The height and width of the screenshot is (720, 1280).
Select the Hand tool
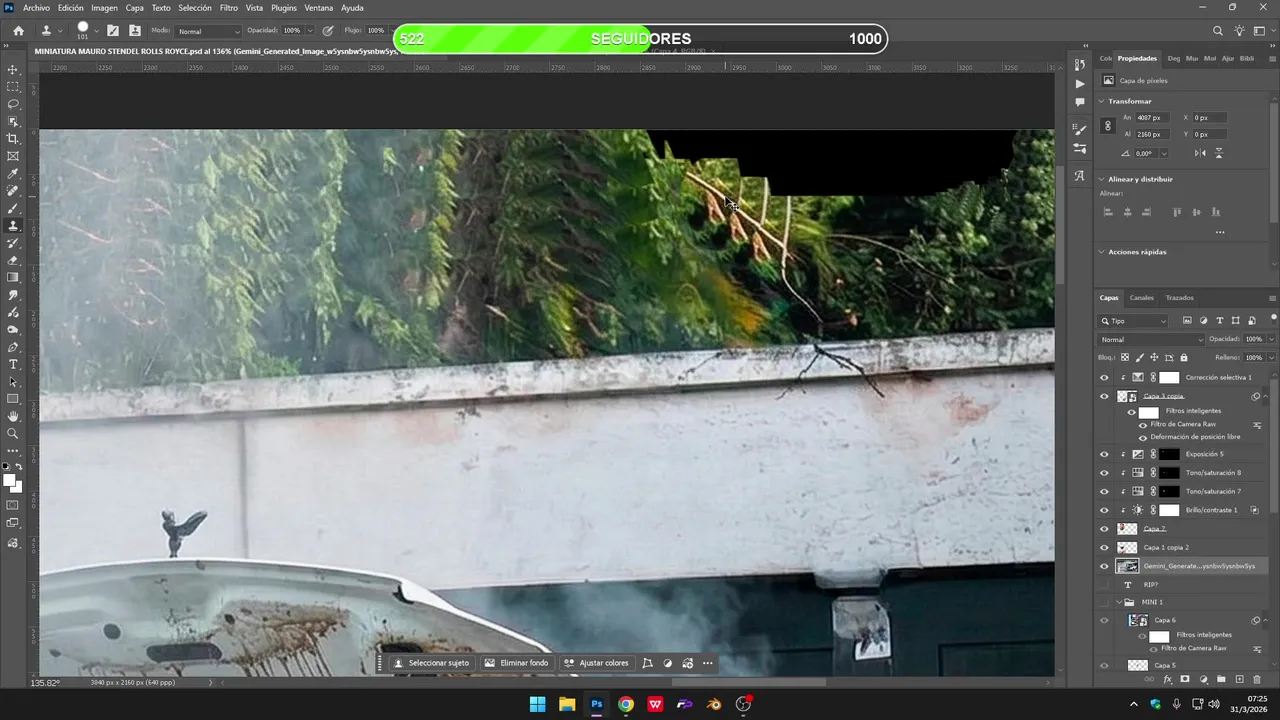coord(13,416)
